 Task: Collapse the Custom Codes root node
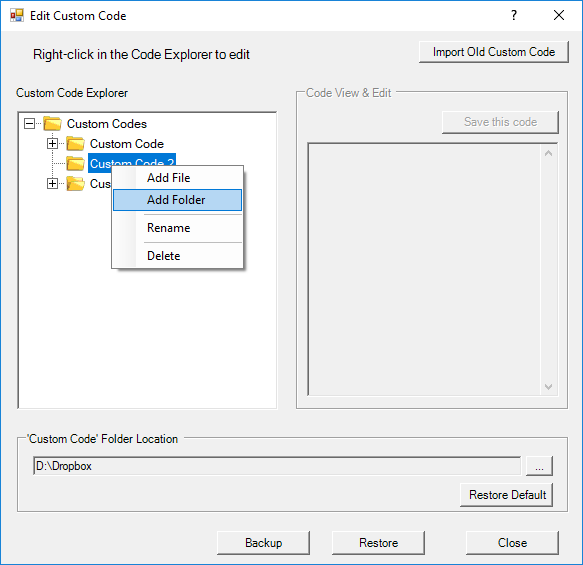(29, 123)
